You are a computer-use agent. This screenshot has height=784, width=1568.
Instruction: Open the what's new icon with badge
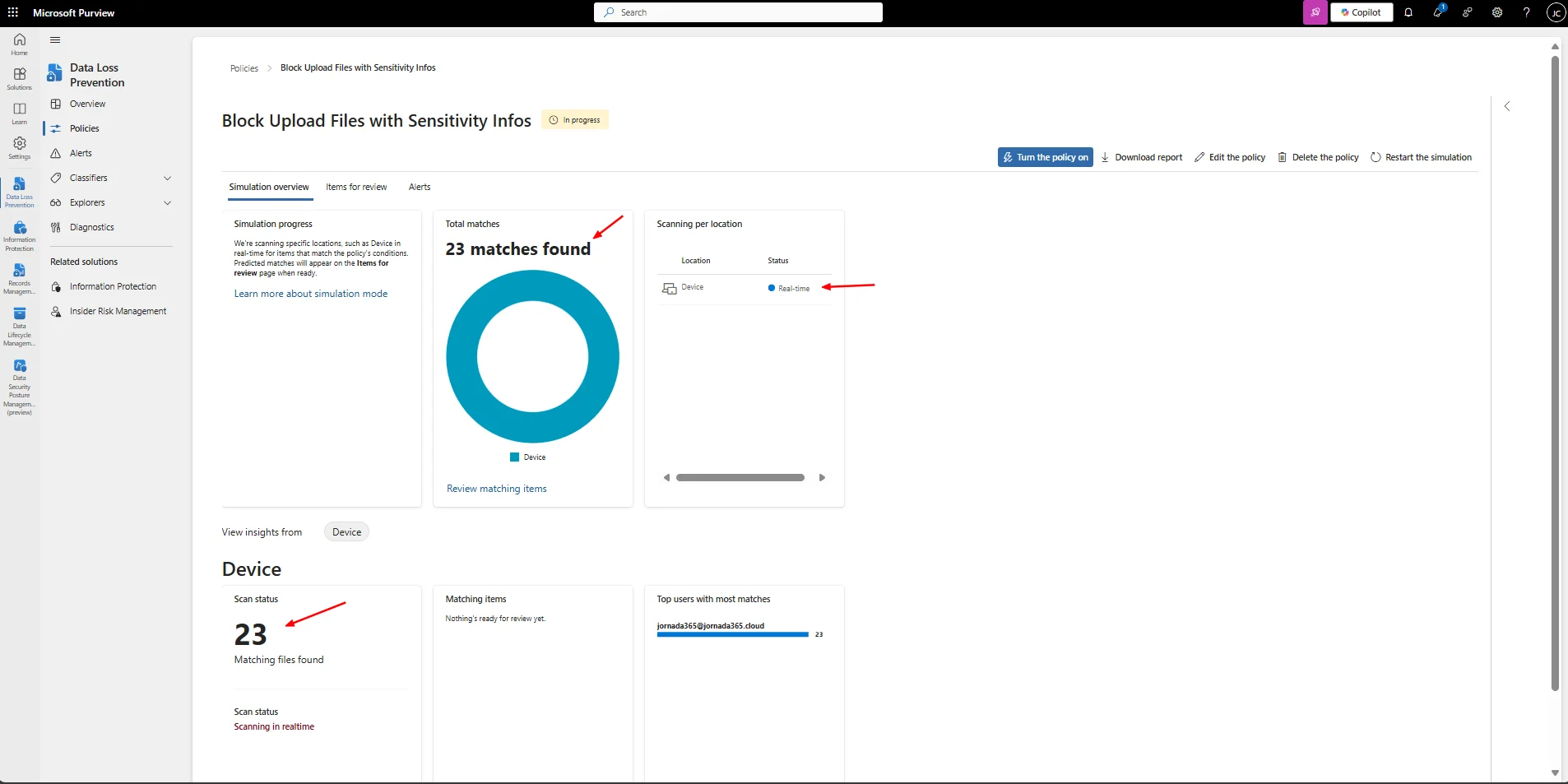click(x=1438, y=12)
